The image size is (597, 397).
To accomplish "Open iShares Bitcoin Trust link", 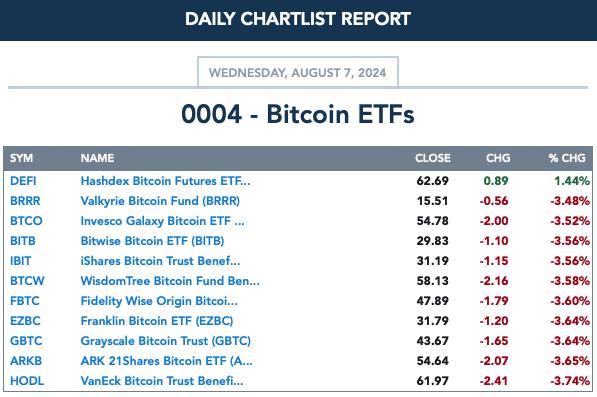I will (160, 261).
